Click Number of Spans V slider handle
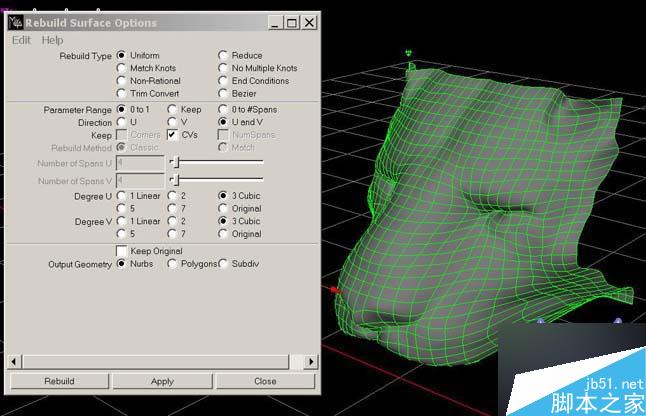Screen dimensions: 646x416 [x=177, y=180]
